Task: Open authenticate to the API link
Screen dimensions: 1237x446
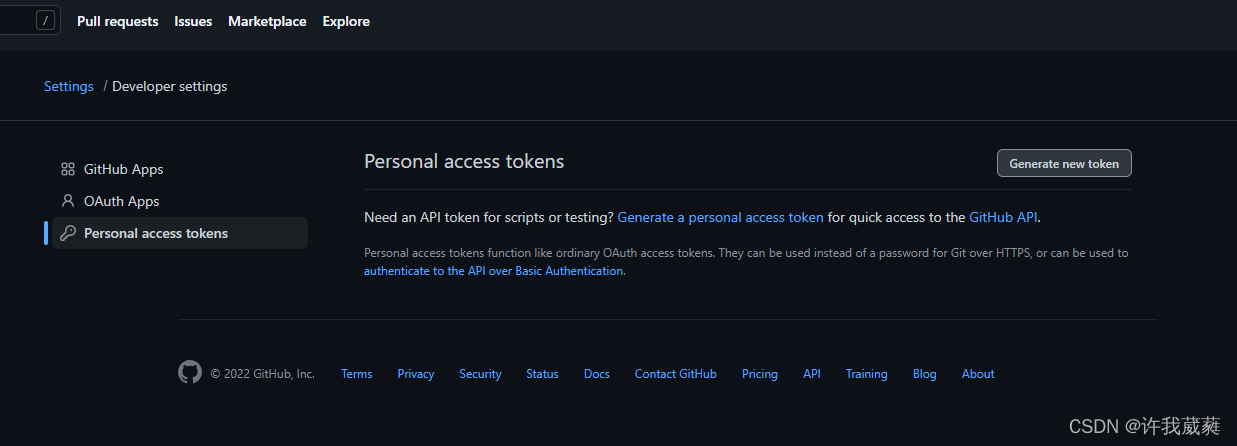Action: [x=493, y=271]
